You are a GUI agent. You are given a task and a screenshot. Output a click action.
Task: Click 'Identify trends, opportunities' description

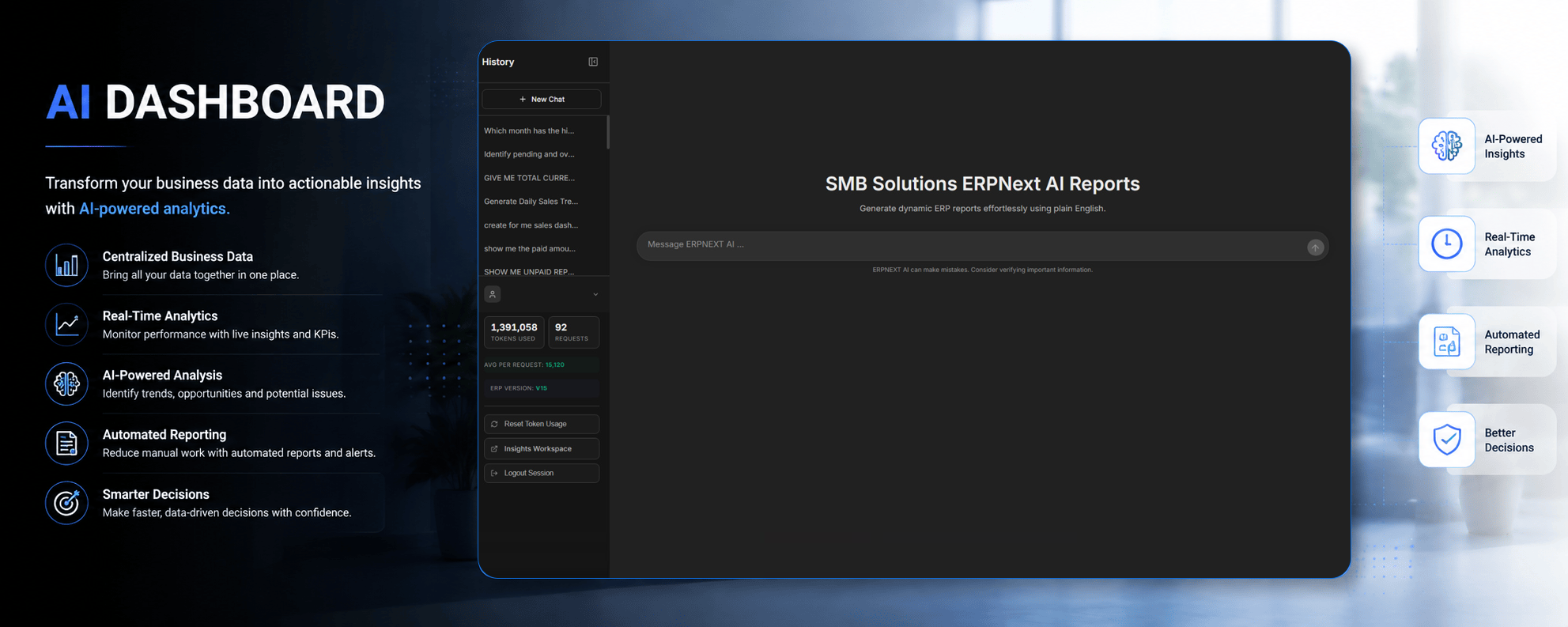[224, 394]
